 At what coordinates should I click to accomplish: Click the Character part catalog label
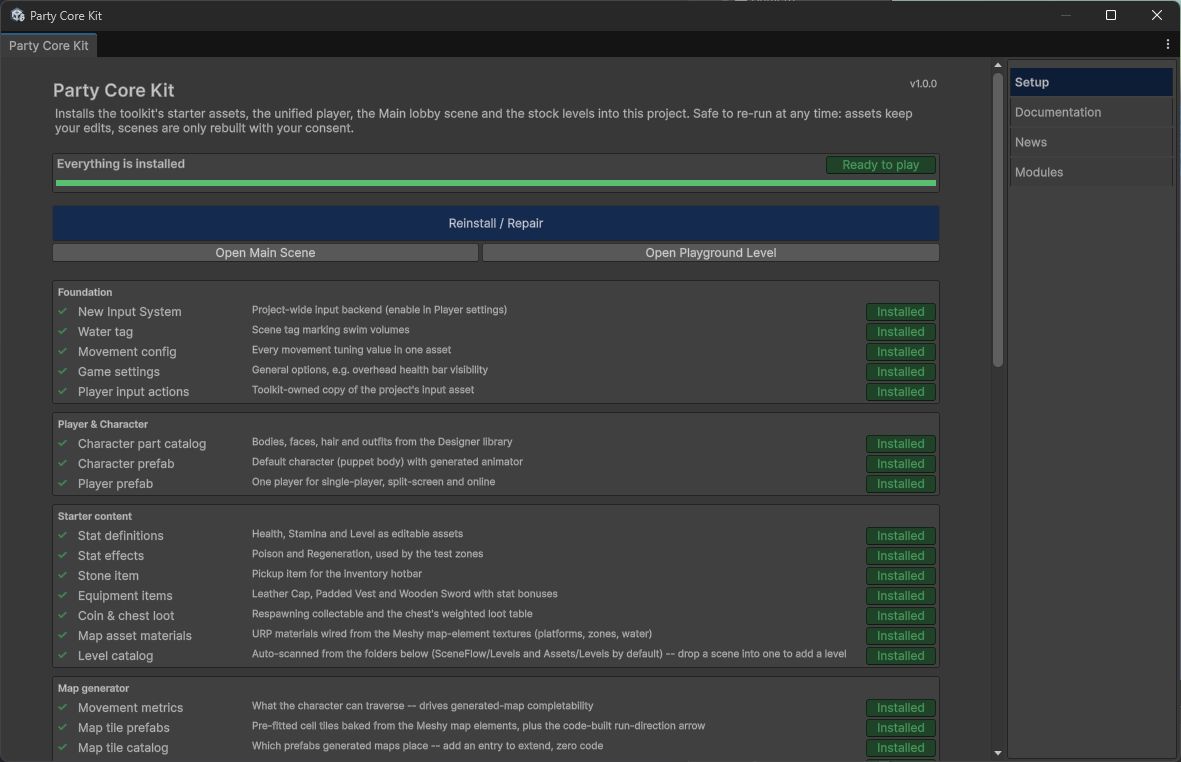pos(142,443)
